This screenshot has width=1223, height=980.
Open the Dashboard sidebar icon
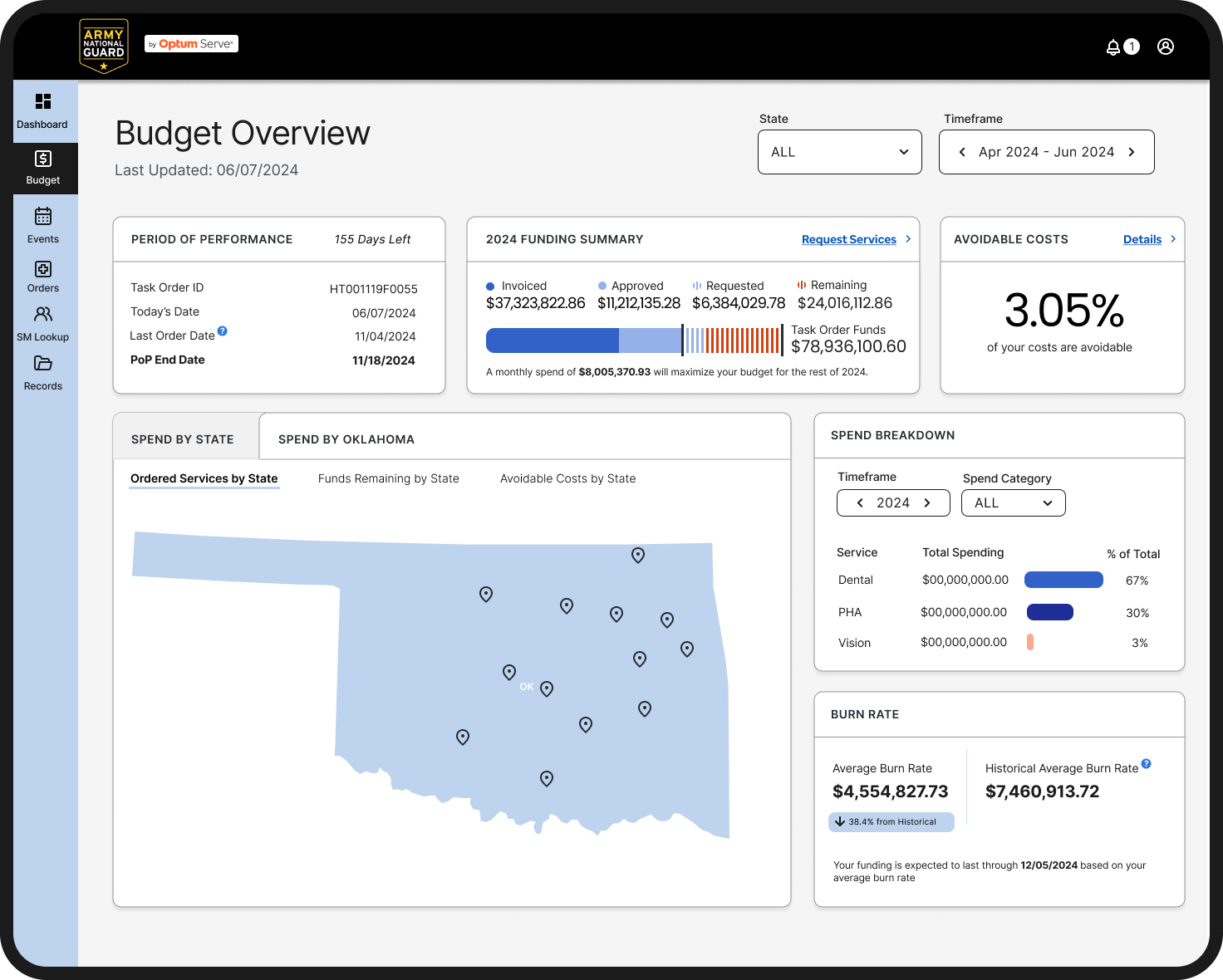pos(43,101)
